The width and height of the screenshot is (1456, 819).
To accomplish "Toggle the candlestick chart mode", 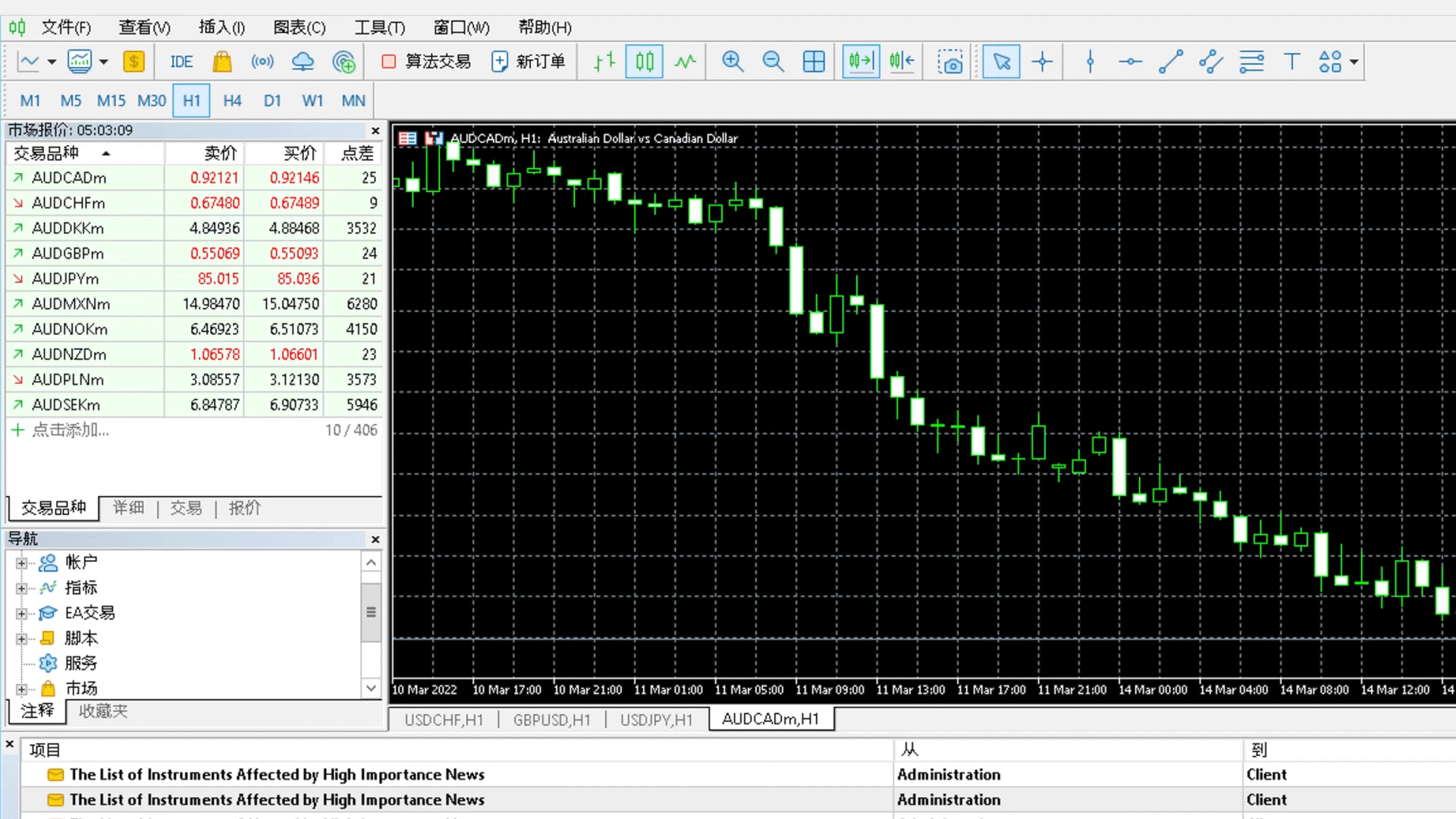I will click(645, 61).
